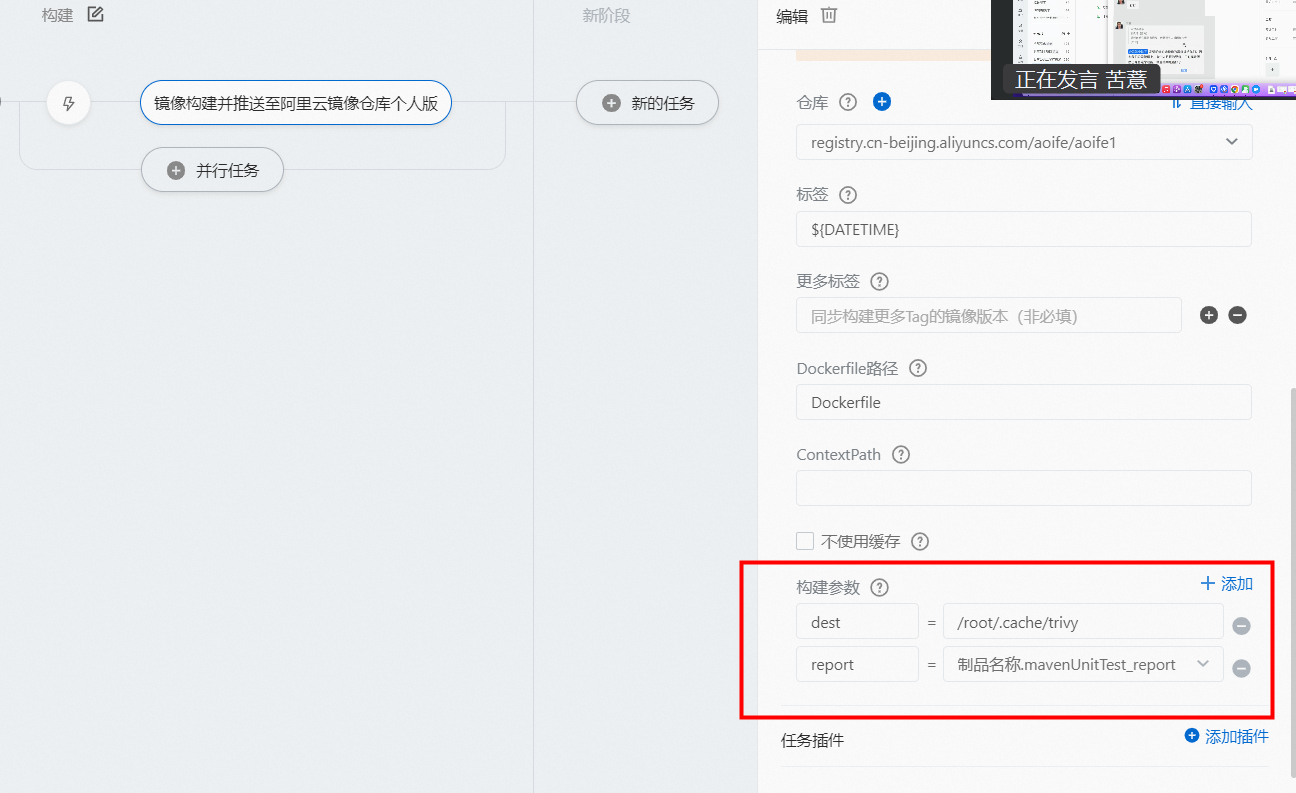Click the screen-share video thumbnail

click(1143, 48)
